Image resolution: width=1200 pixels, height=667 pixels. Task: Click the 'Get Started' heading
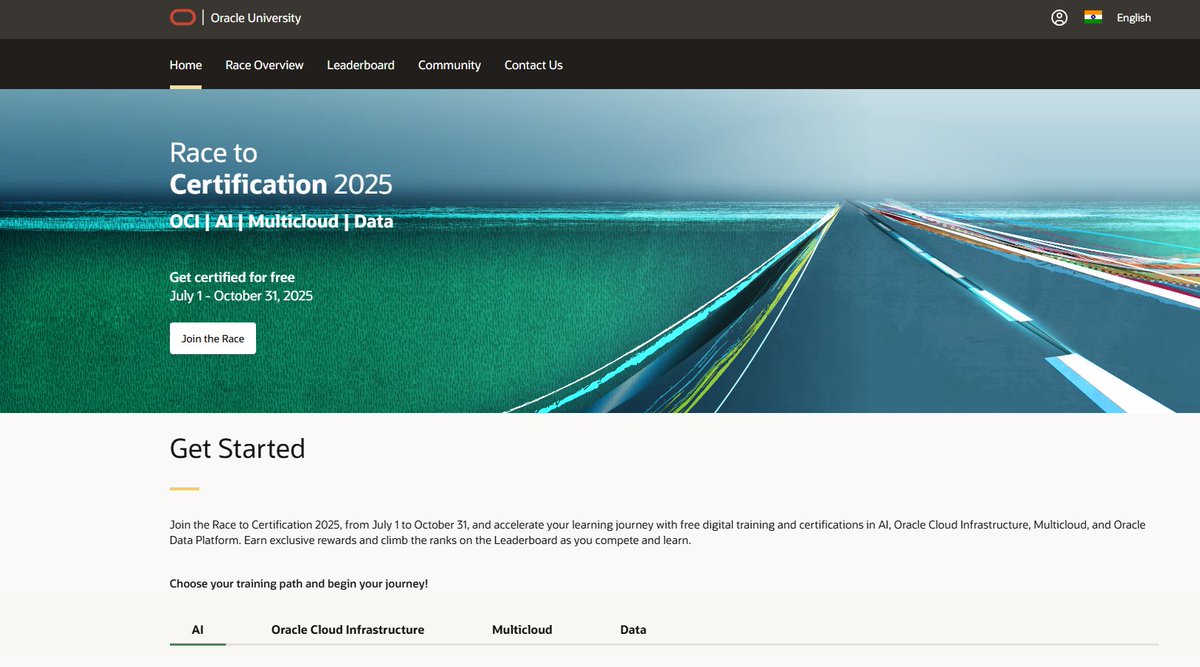click(x=237, y=449)
